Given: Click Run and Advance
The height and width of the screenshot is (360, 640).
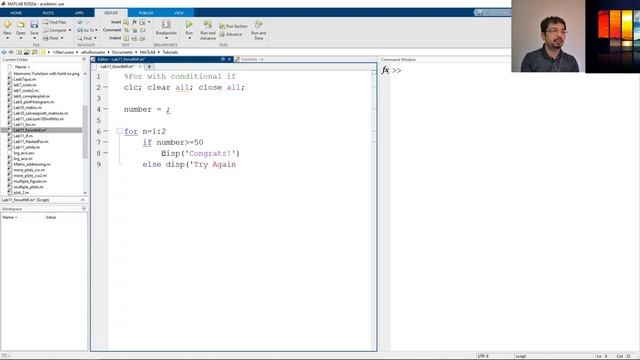Looking at the screenshot, I should click(x=208, y=30).
